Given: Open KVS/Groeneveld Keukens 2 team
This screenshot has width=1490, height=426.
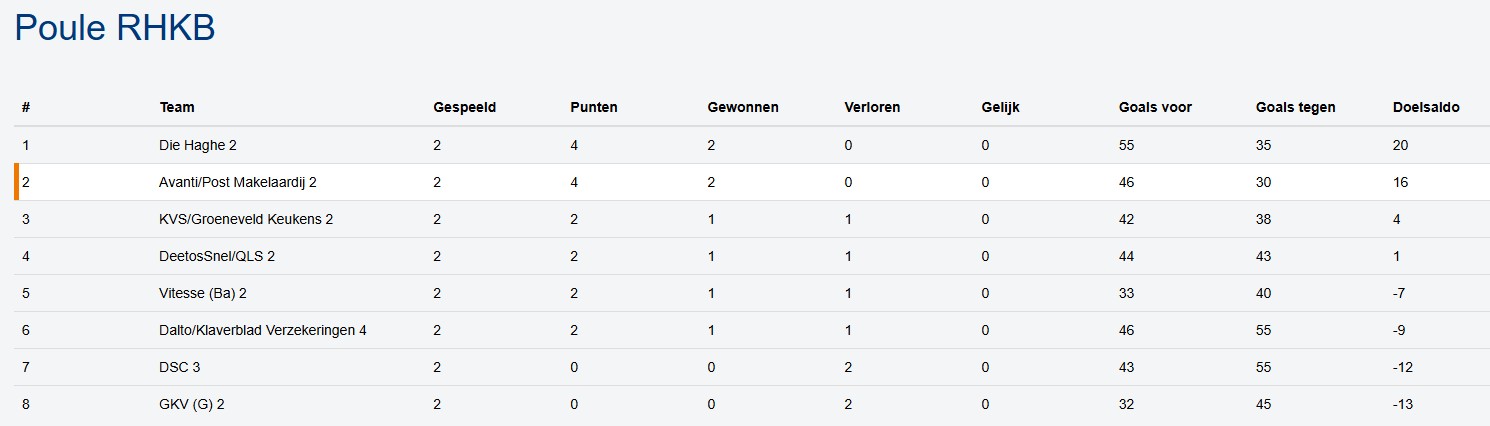Looking at the screenshot, I should point(246,219).
